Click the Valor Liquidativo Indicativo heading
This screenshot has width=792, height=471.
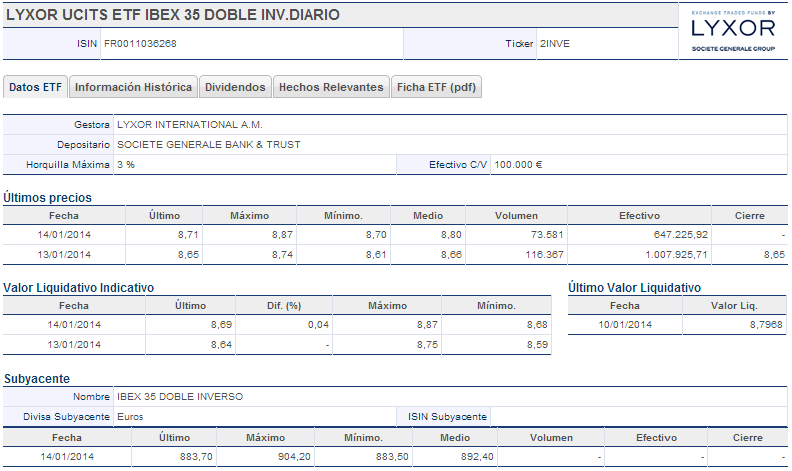(x=79, y=288)
